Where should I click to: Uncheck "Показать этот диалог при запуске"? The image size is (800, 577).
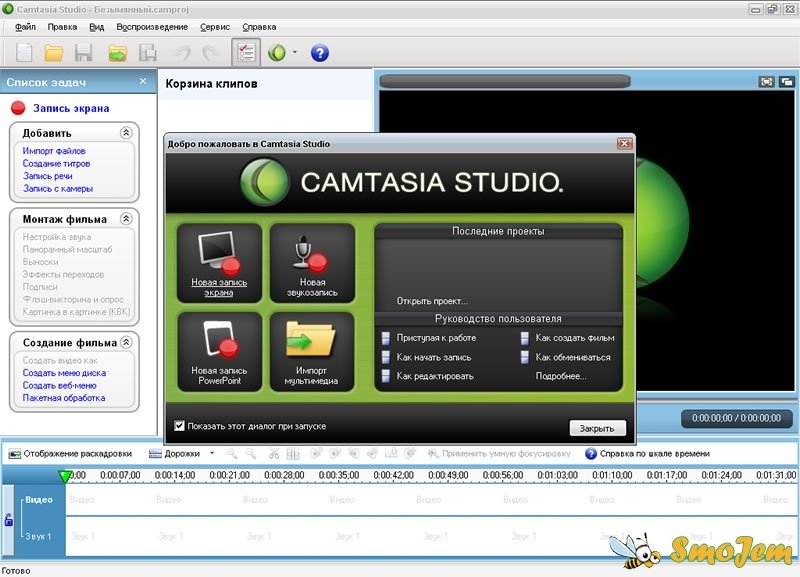[x=179, y=426]
